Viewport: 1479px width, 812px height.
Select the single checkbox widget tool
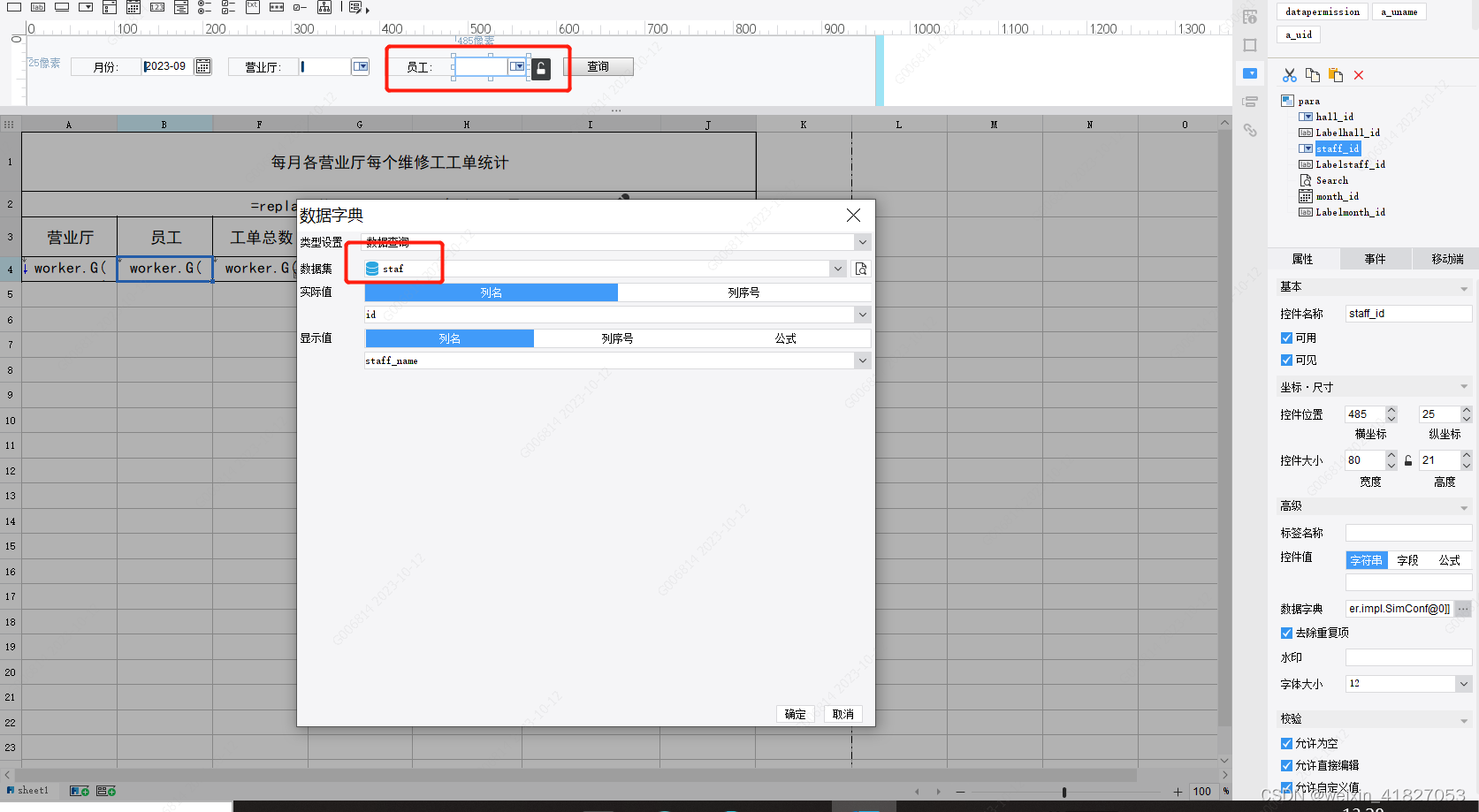(300, 7)
